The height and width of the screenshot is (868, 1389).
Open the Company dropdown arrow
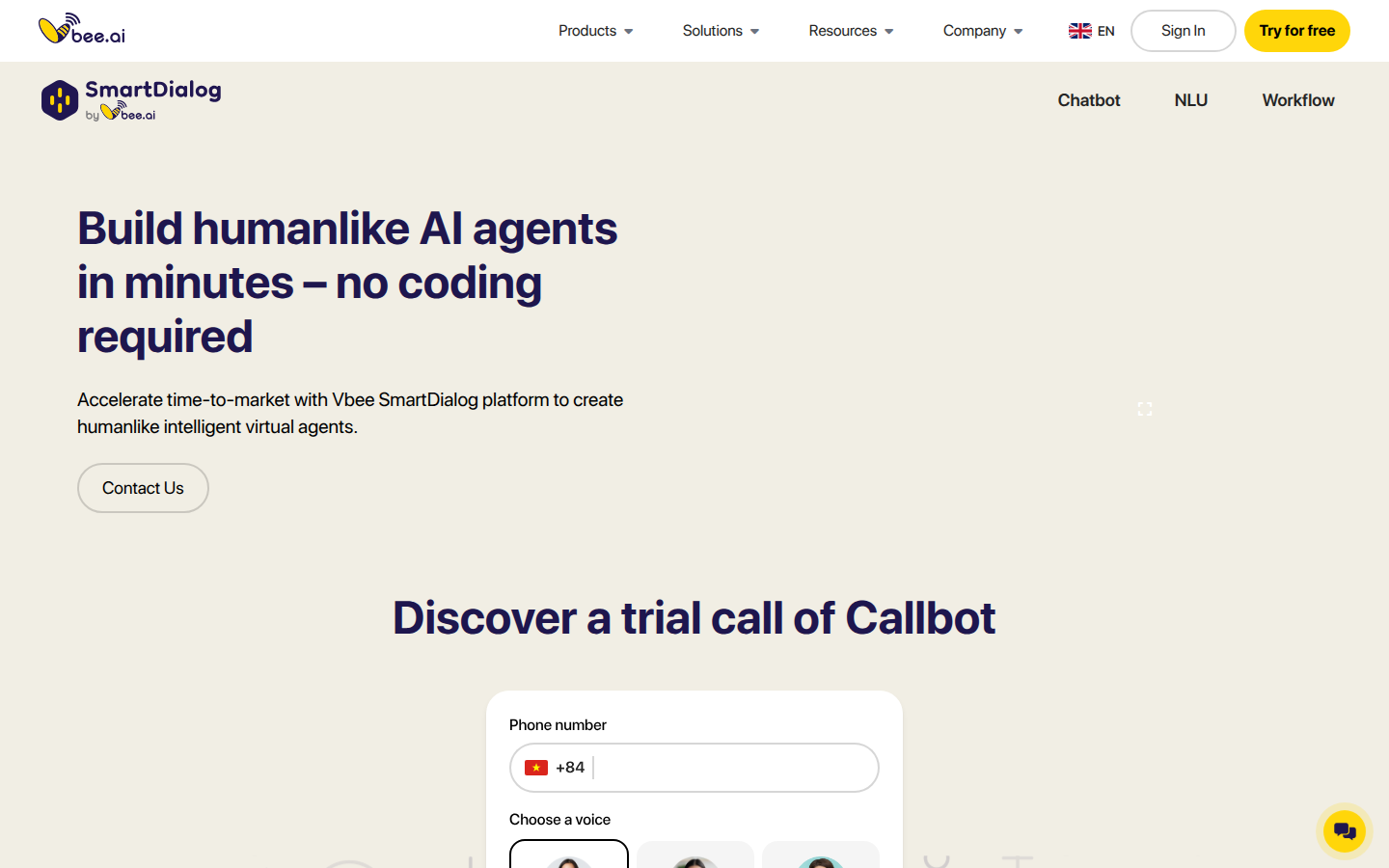[x=1018, y=31]
